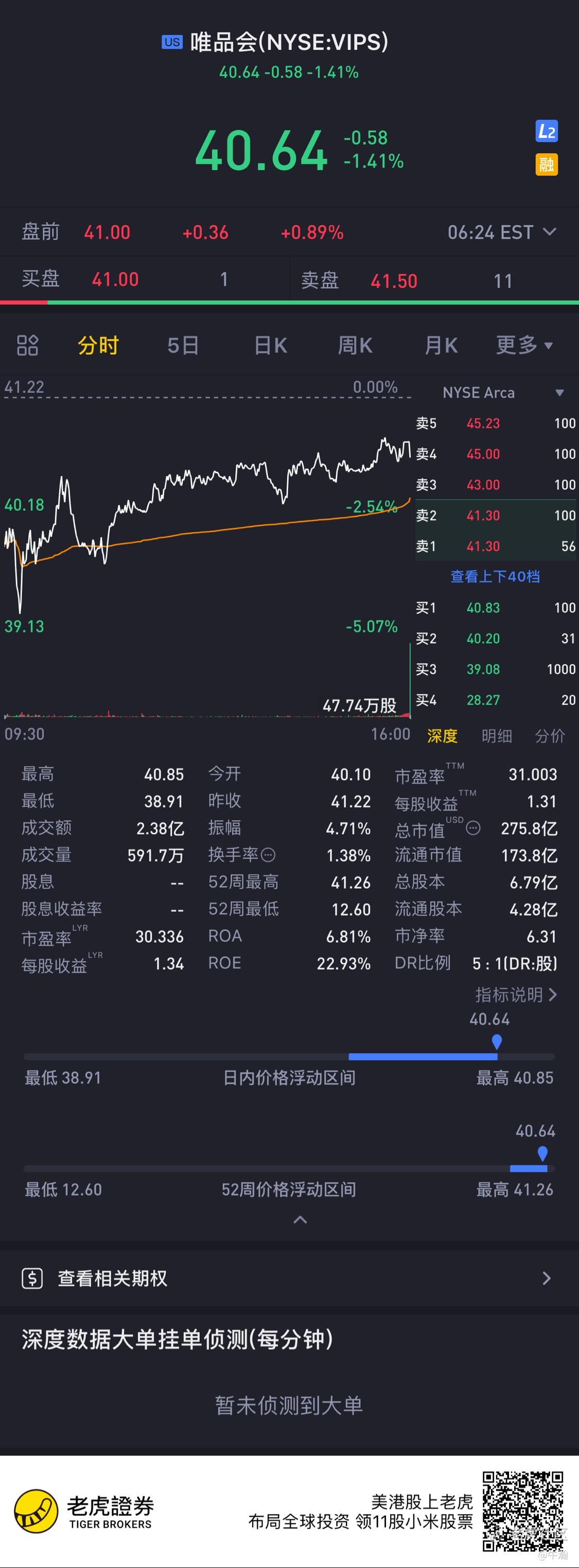Tap the intraday range marker at 40.64
The image size is (579, 1568).
[497, 1042]
